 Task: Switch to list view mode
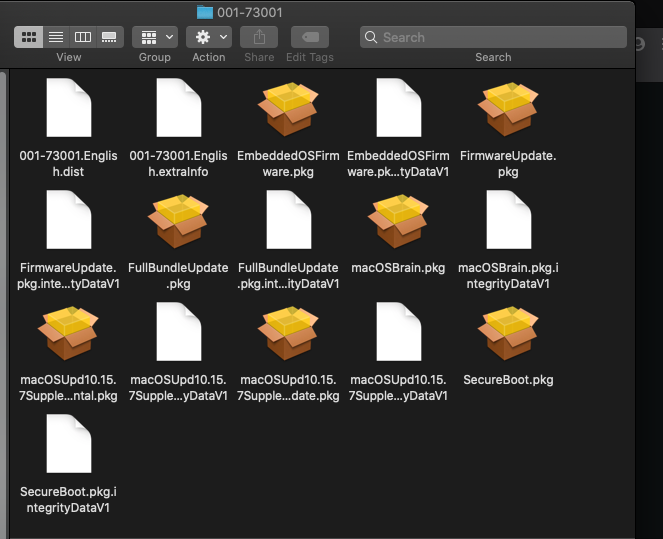[x=56, y=37]
